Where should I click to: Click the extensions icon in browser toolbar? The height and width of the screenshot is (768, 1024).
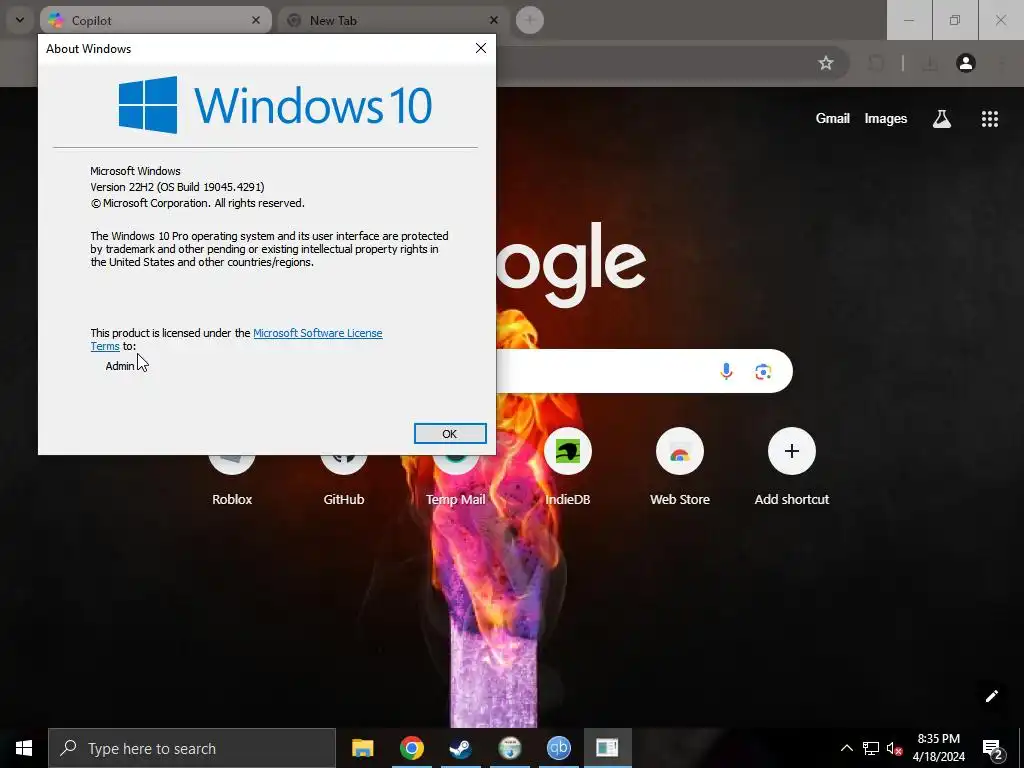[x=876, y=63]
